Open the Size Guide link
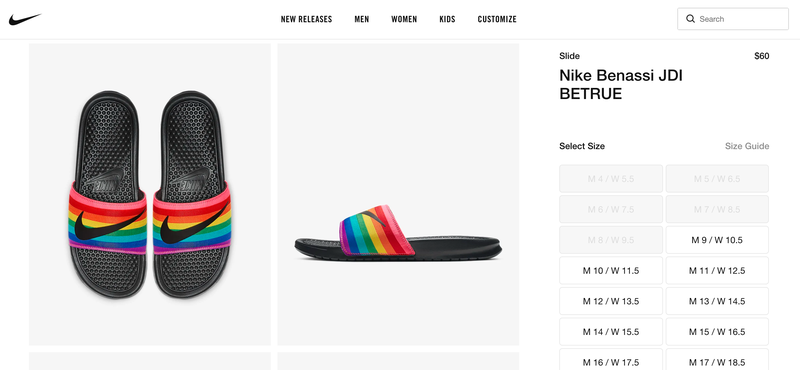800x370 pixels. [747, 146]
